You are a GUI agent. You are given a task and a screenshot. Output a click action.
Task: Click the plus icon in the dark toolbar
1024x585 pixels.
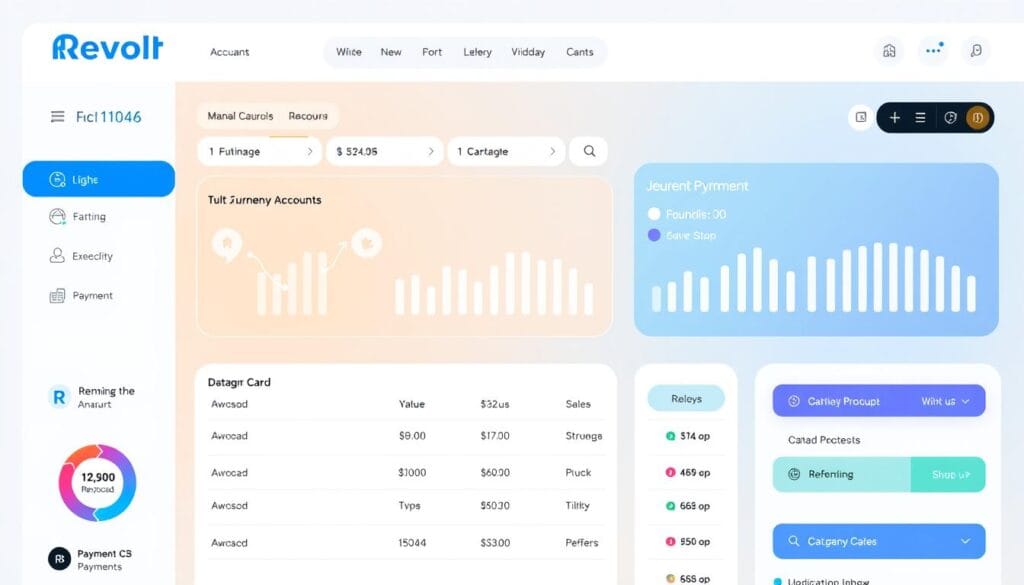pos(895,117)
